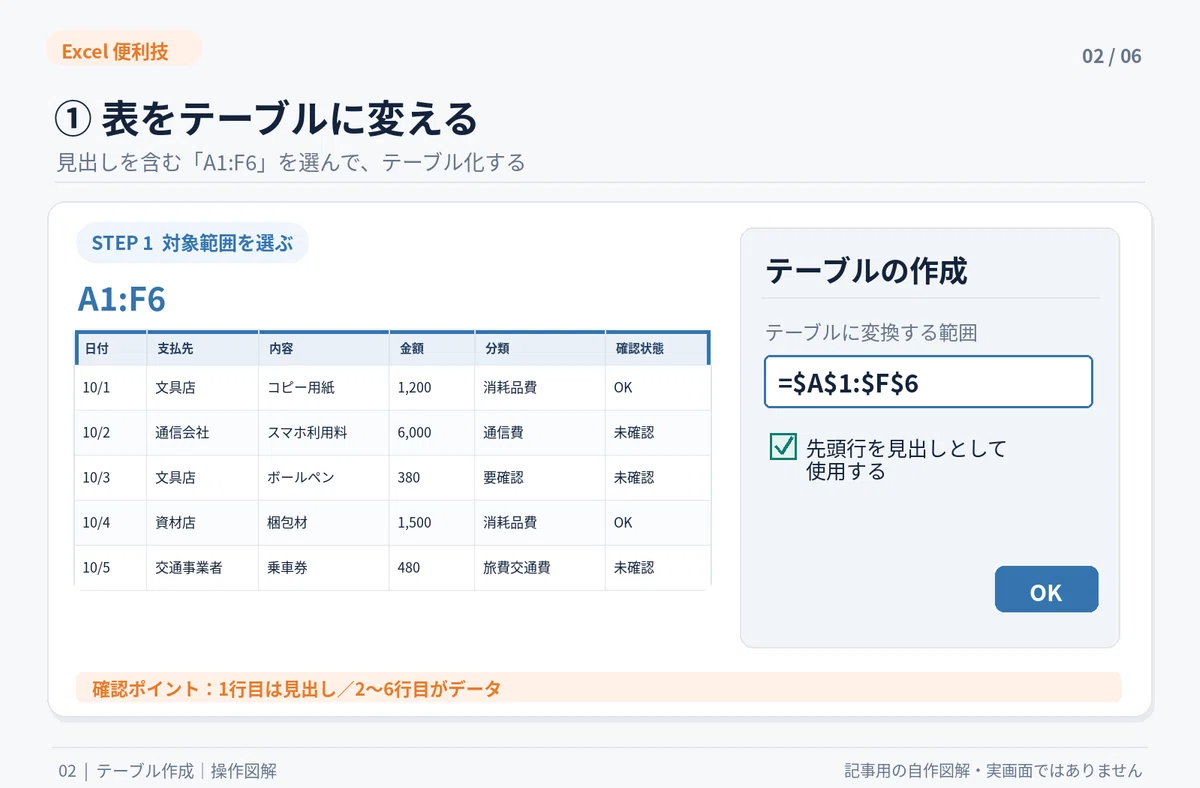Image resolution: width=1200 pixels, height=788 pixels.
Task: Click the 10/5 date cell
Action: pos(112,568)
